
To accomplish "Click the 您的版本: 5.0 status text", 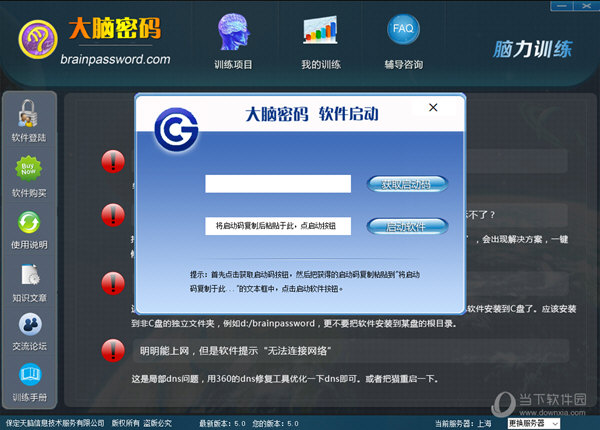I will pyautogui.click(x=276, y=423).
